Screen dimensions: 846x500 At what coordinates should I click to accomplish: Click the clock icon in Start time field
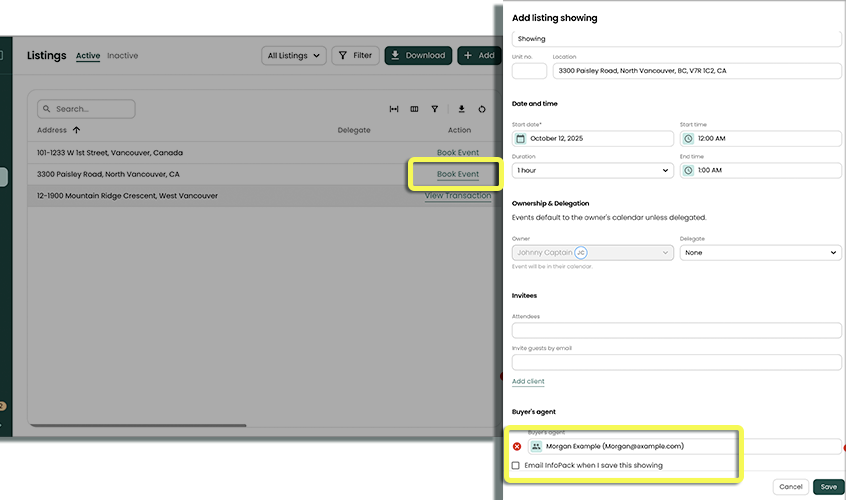pos(688,139)
